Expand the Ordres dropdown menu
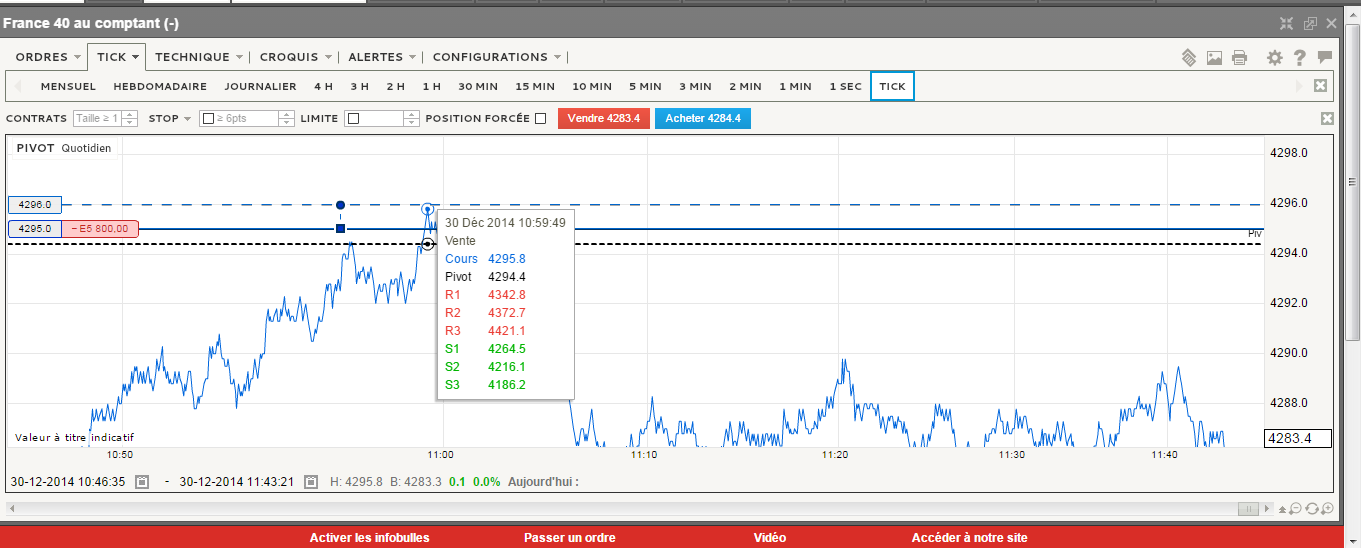 click(48, 57)
